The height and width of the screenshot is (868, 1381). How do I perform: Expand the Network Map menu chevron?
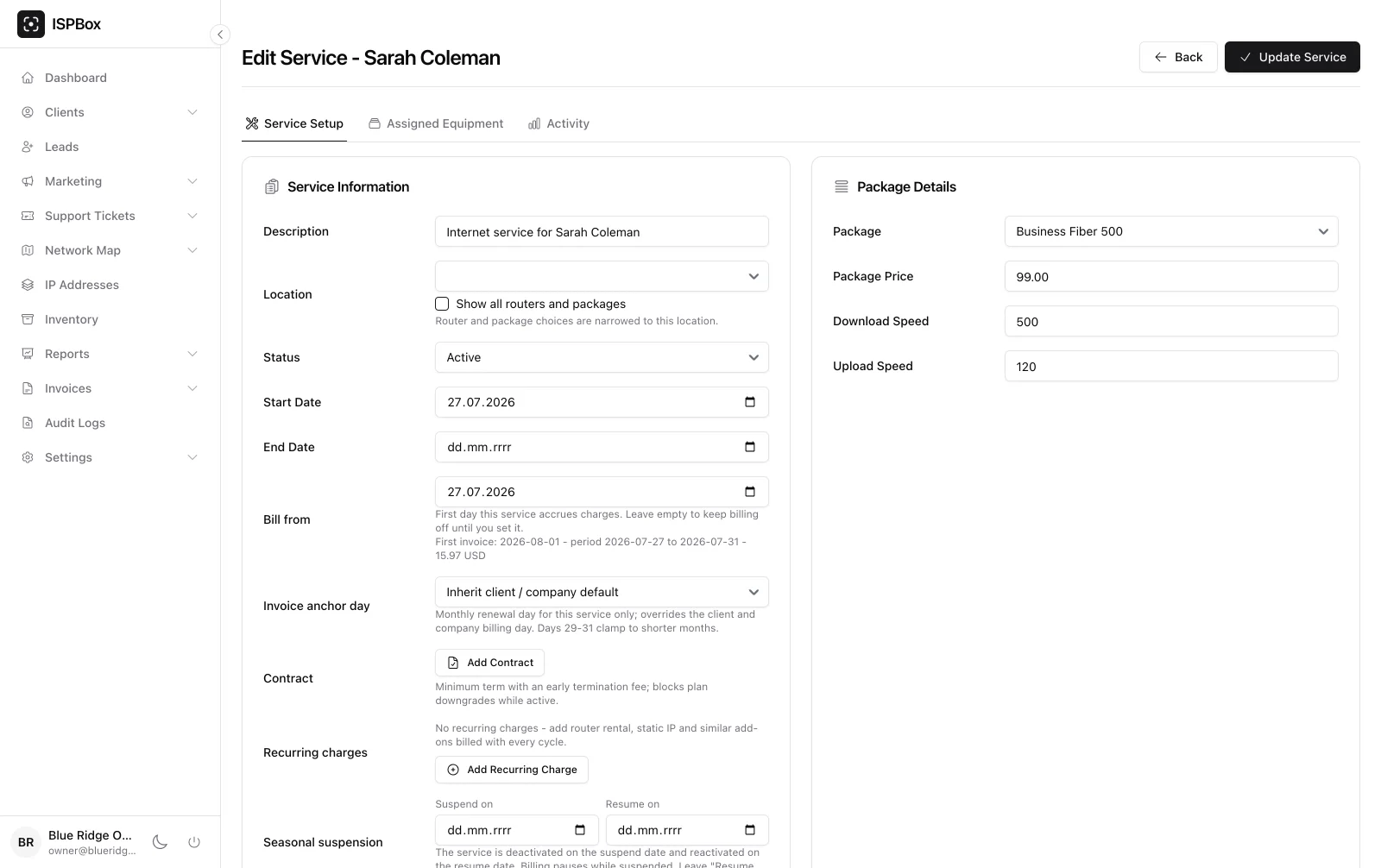(x=192, y=250)
